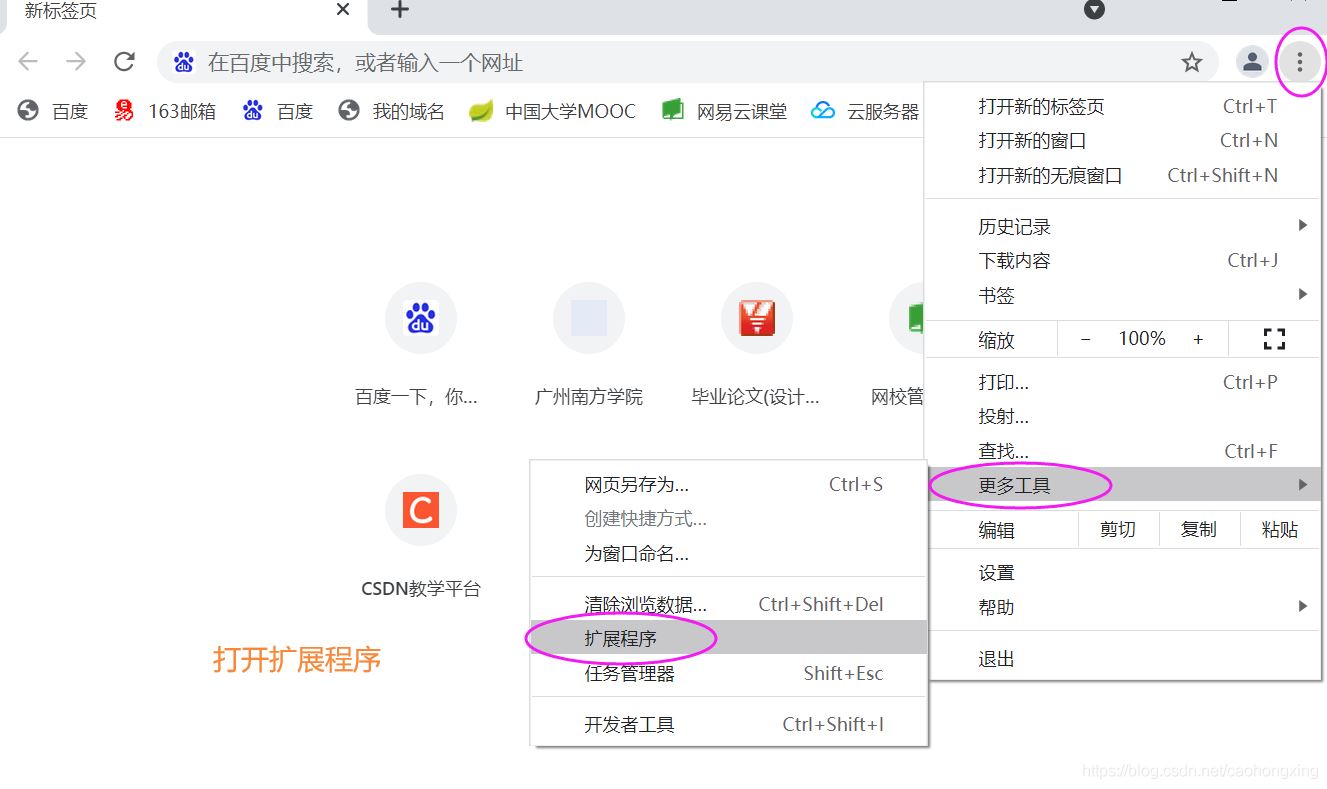The height and width of the screenshot is (789, 1327).
Task: Decrease zoom with the minus button
Action: click(x=1086, y=339)
